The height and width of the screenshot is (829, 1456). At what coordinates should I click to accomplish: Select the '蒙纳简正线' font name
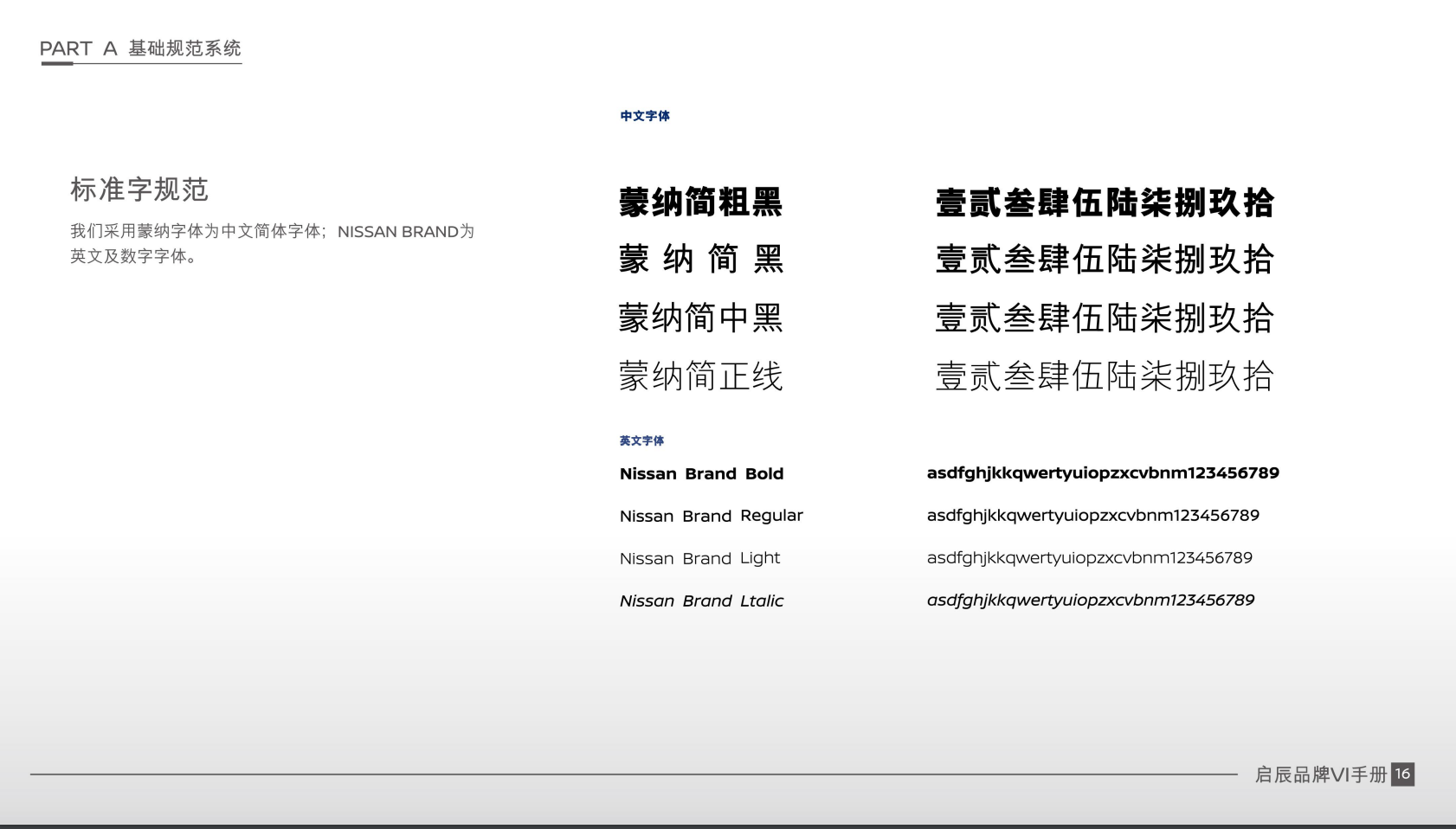click(701, 376)
